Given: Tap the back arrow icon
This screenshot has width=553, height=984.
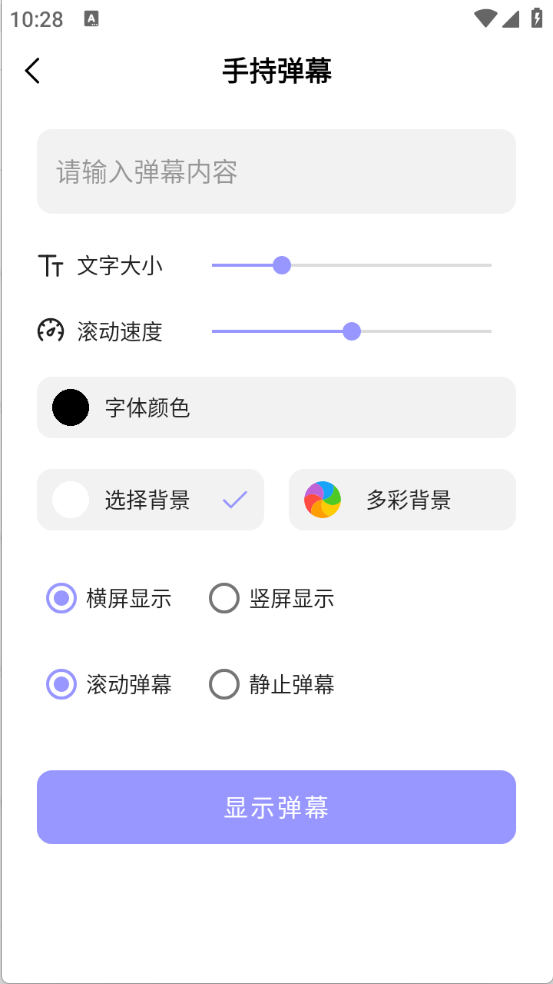Looking at the screenshot, I should point(32,70).
